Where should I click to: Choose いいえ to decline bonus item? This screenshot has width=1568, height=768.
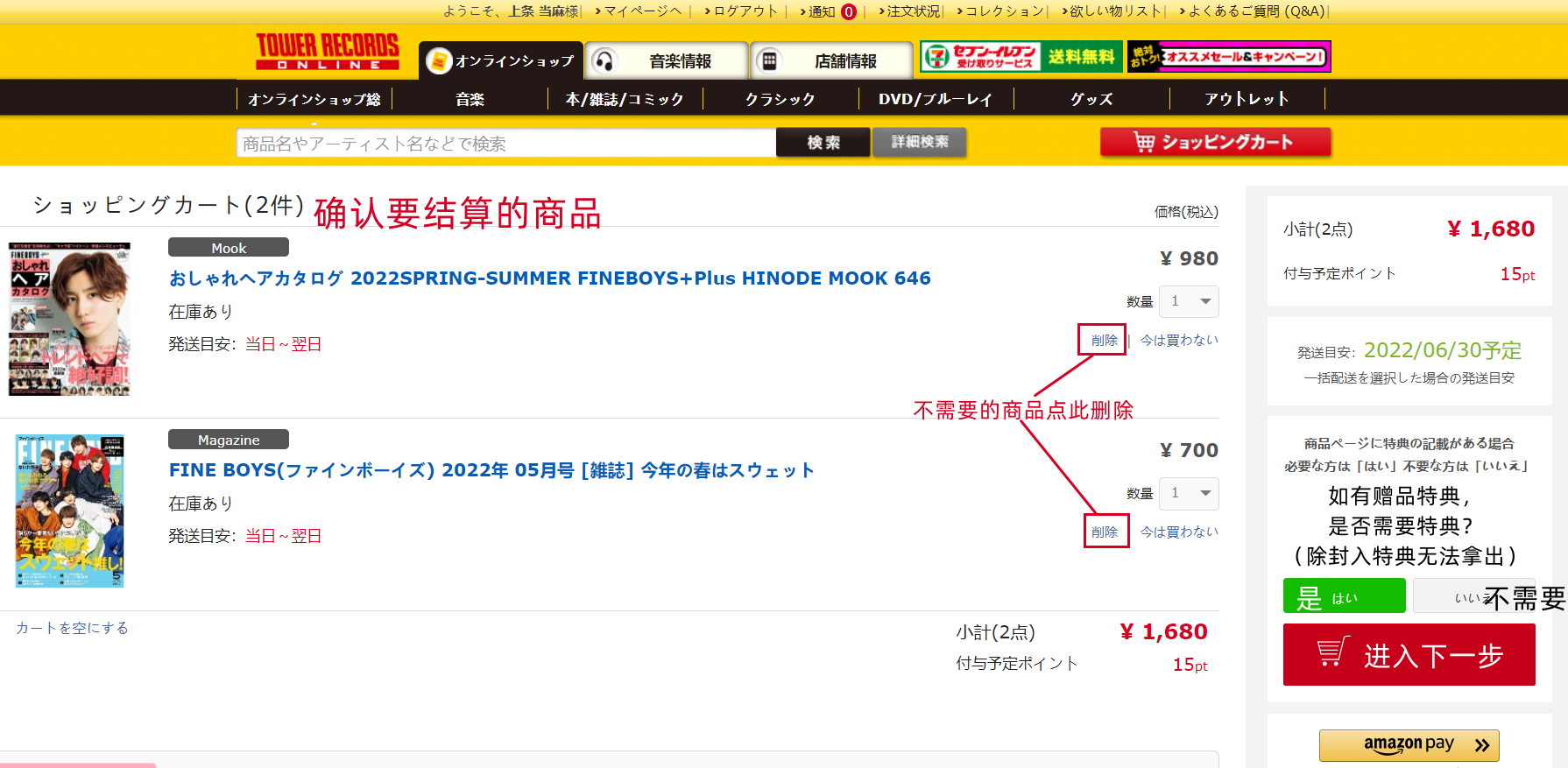(1473, 596)
